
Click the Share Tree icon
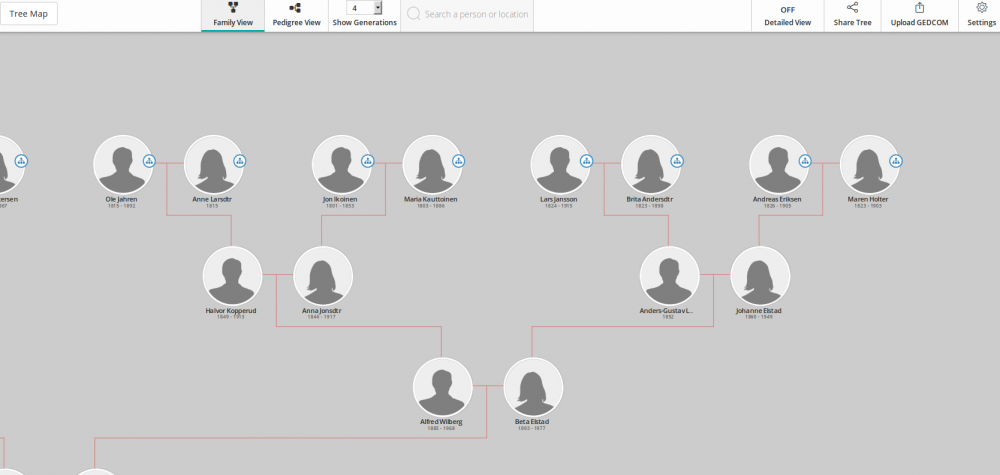[851, 8]
